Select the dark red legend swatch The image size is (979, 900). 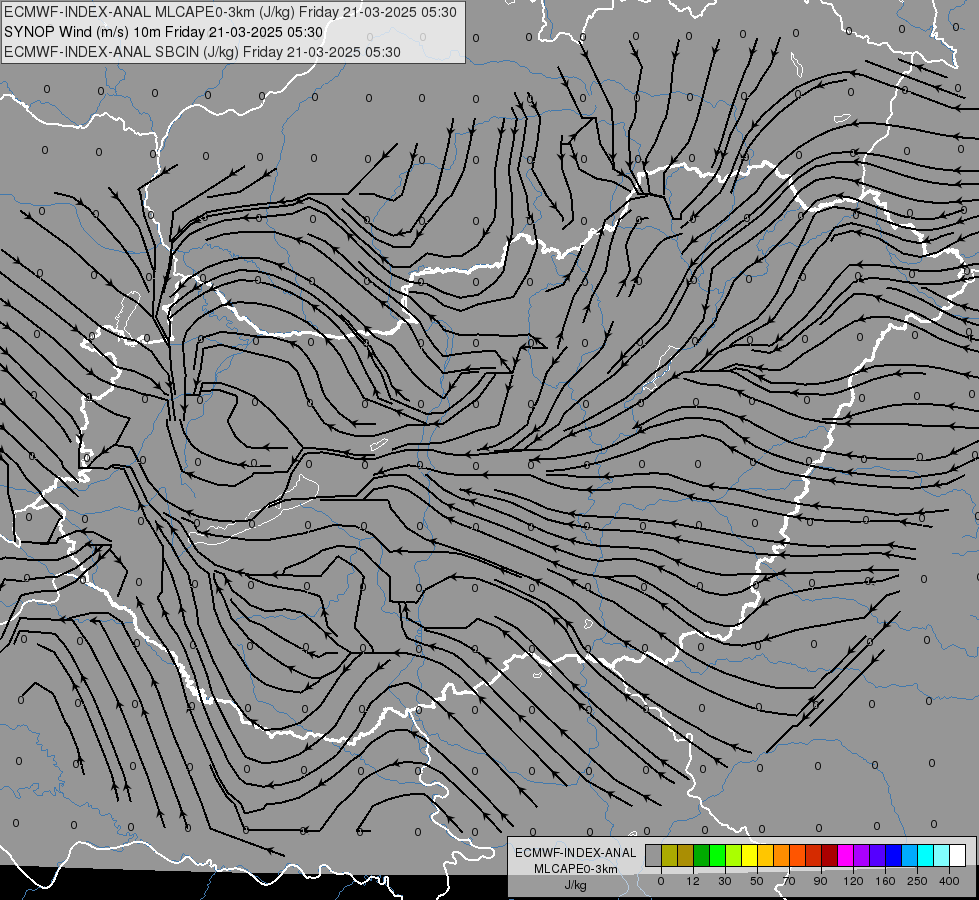830,855
